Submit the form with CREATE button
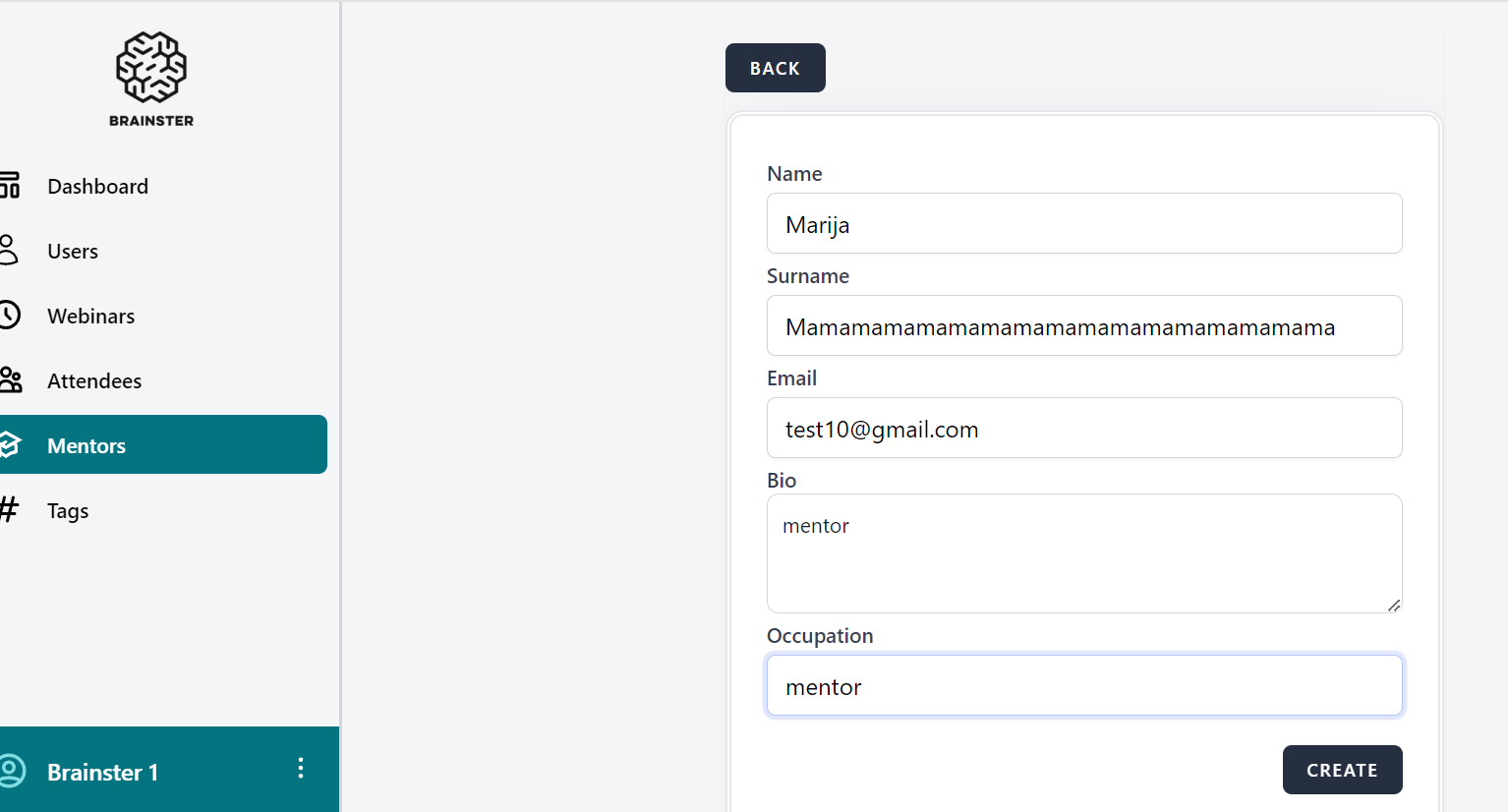The height and width of the screenshot is (812, 1508). click(x=1342, y=770)
